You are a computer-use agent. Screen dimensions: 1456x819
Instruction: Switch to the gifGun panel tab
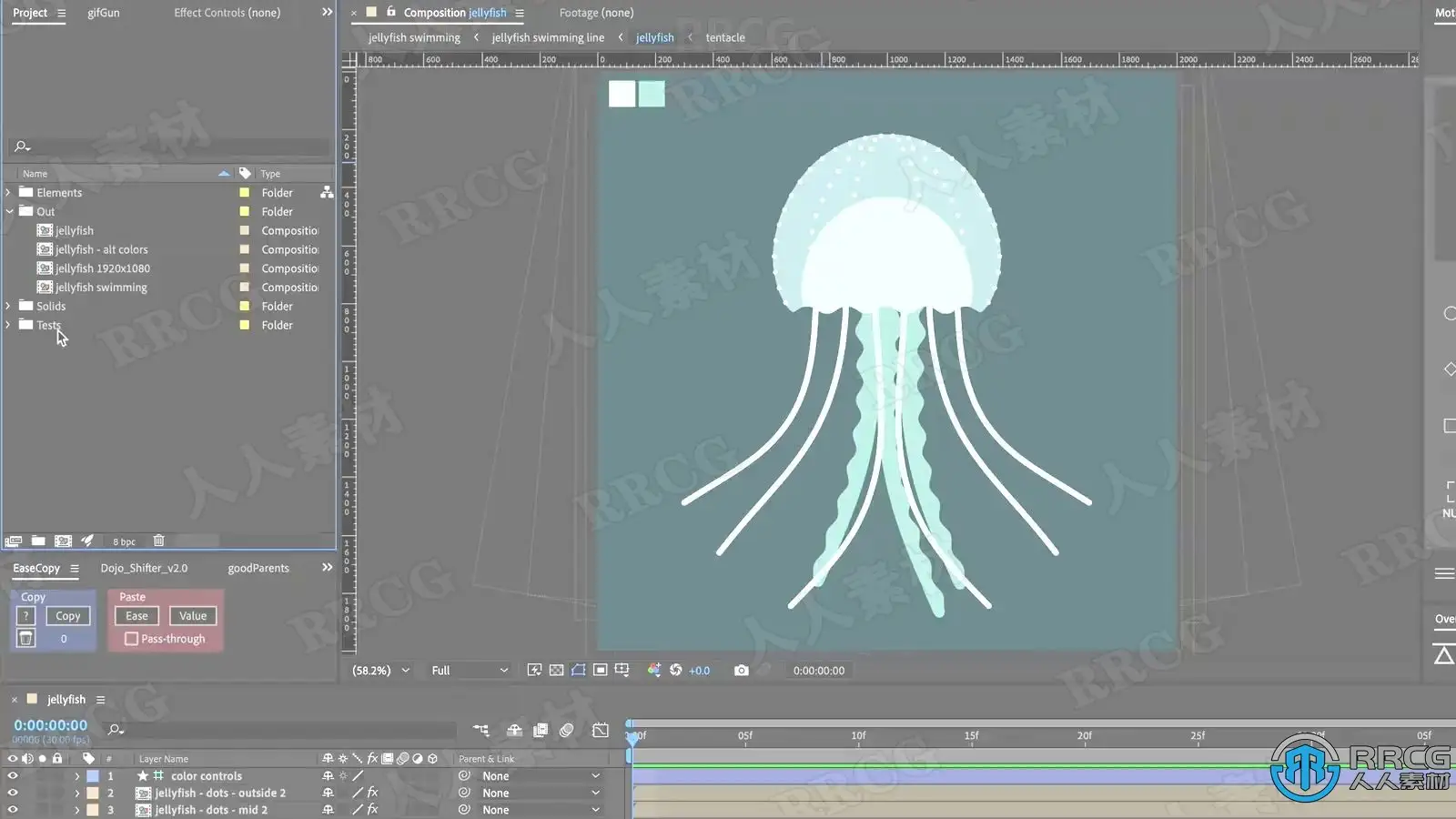[x=103, y=13]
